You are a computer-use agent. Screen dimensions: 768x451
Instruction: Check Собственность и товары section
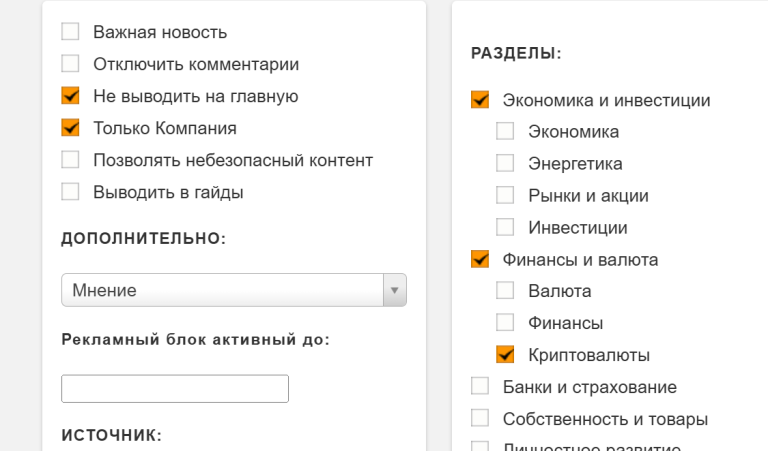pos(480,418)
